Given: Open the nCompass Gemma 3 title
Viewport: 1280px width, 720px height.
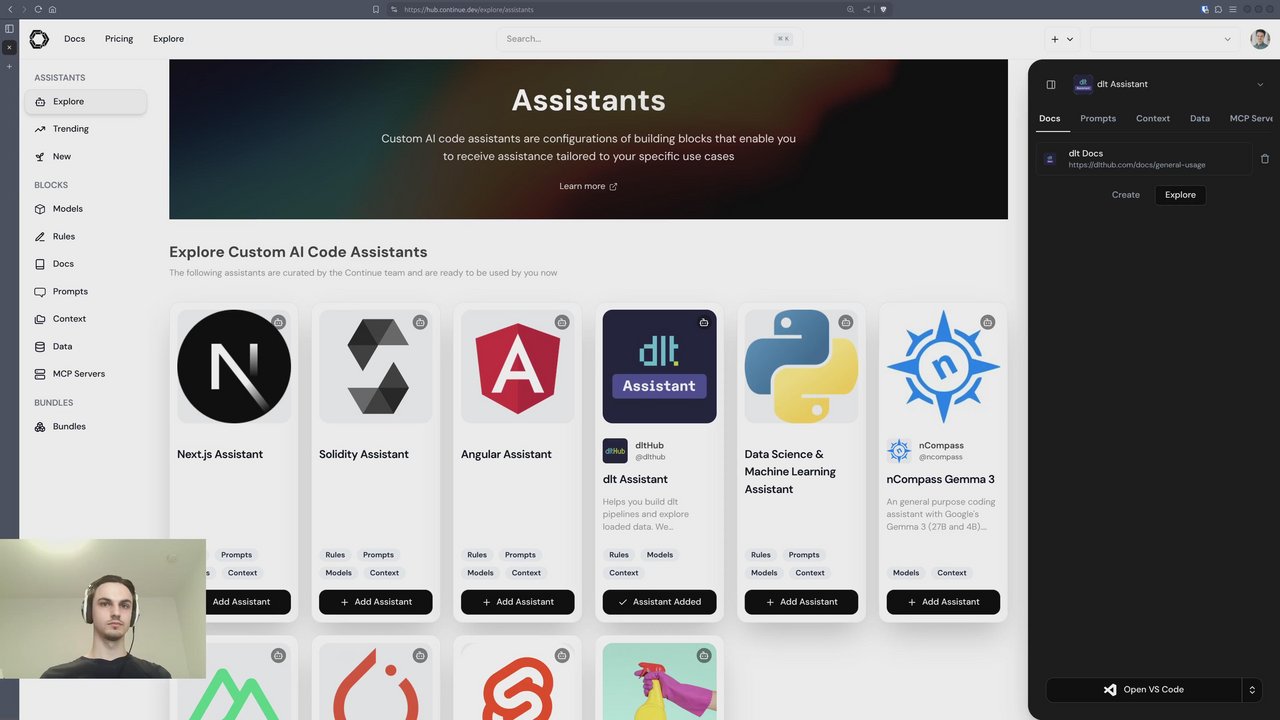Looking at the screenshot, I should (x=940, y=479).
